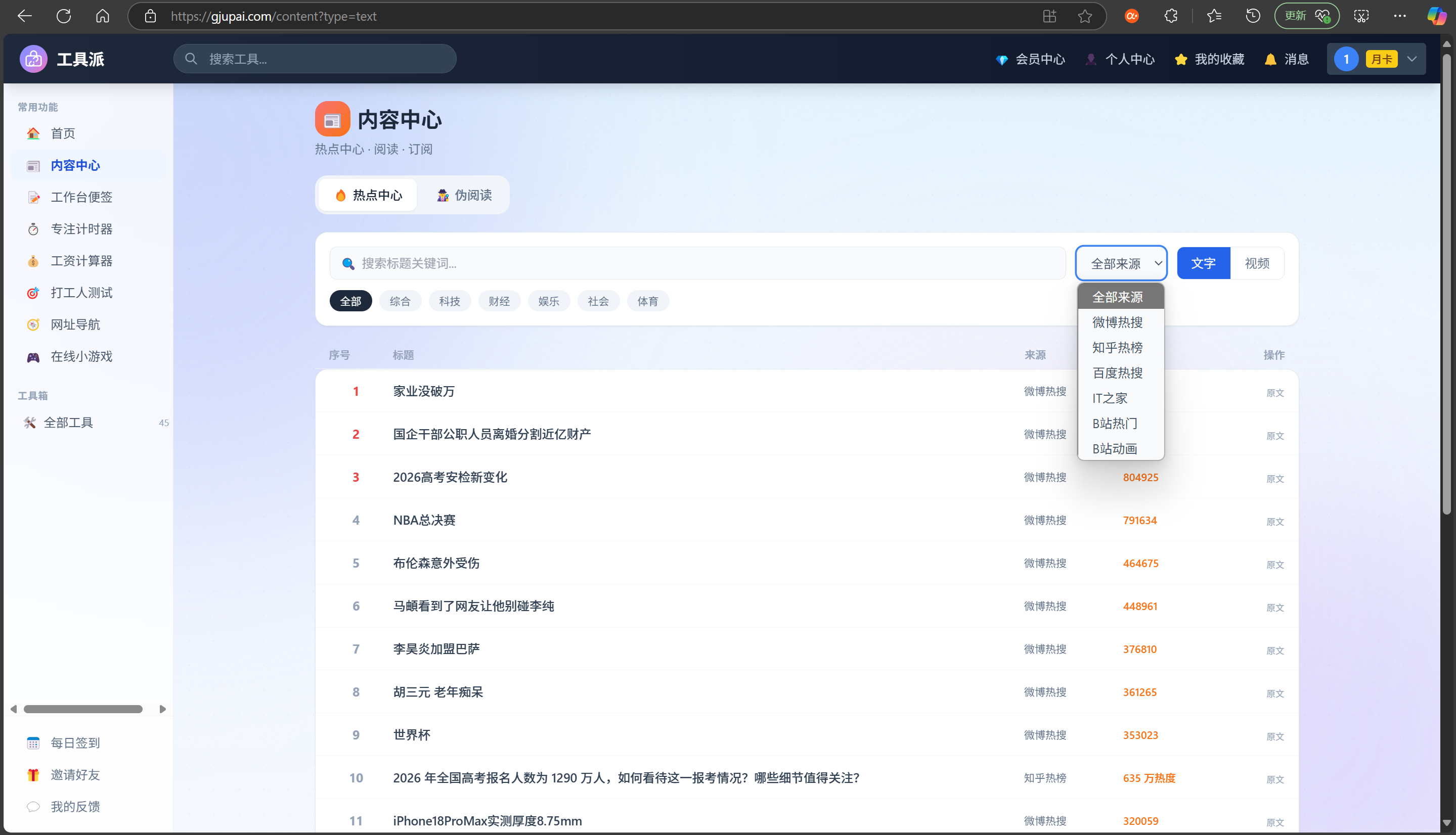Click the browser address bar URL
This screenshot has width=1456, height=835.
[x=274, y=16]
